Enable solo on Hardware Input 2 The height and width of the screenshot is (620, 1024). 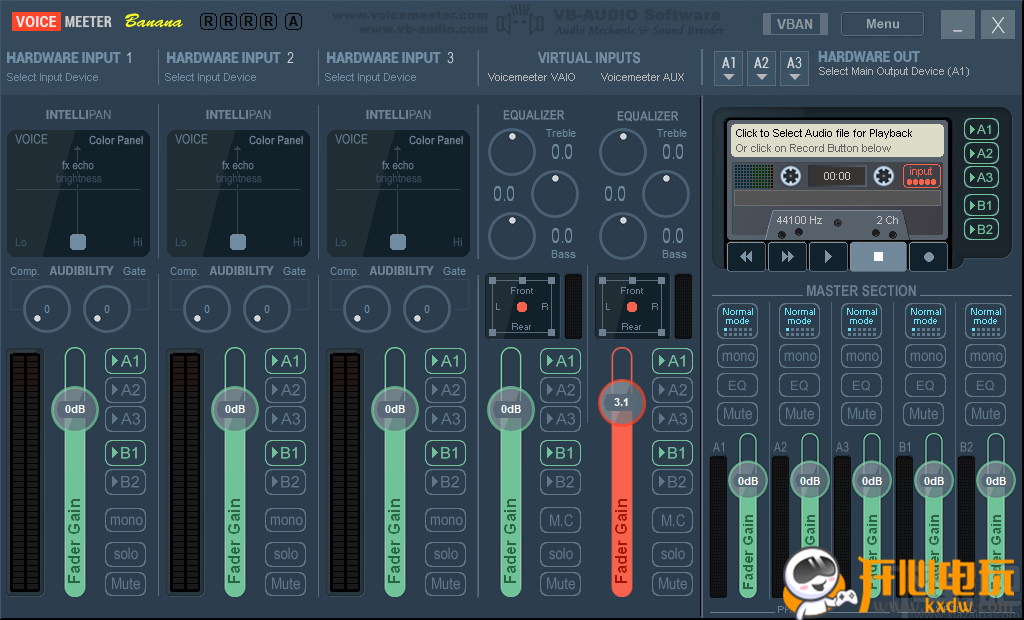(x=286, y=553)
